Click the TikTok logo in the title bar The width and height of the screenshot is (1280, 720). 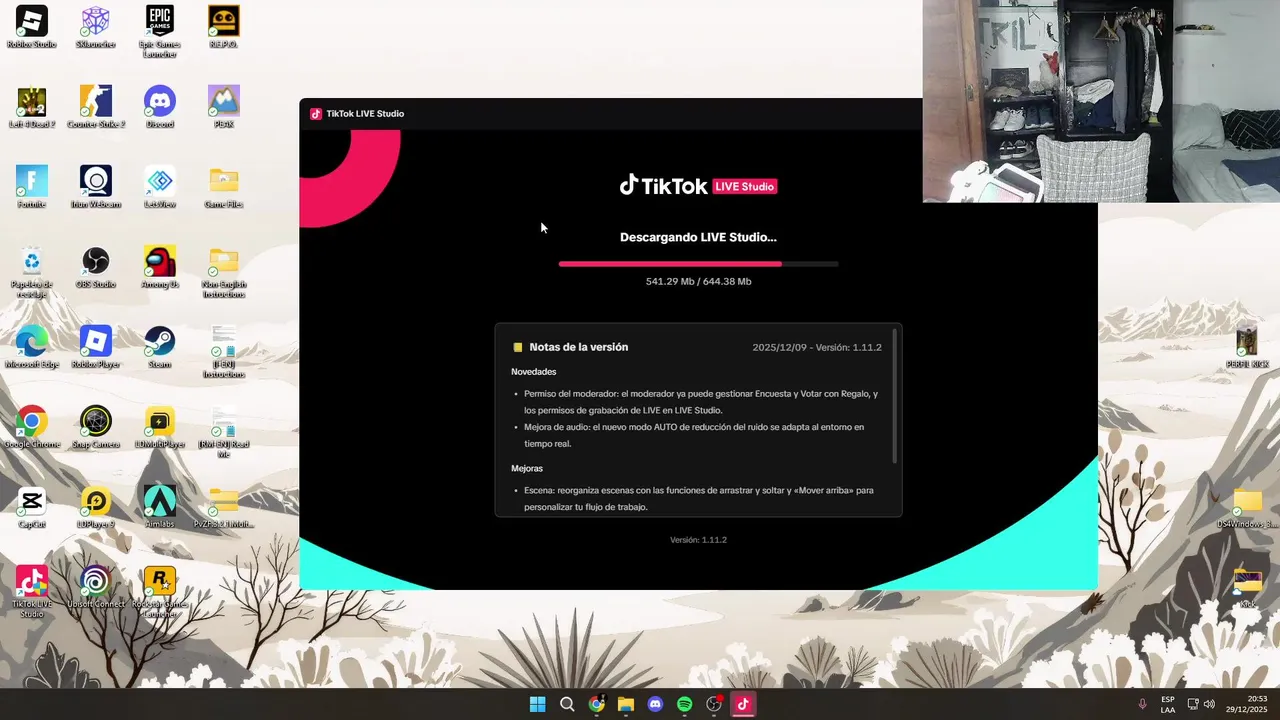pyautogui.click(x=316, y=114)
